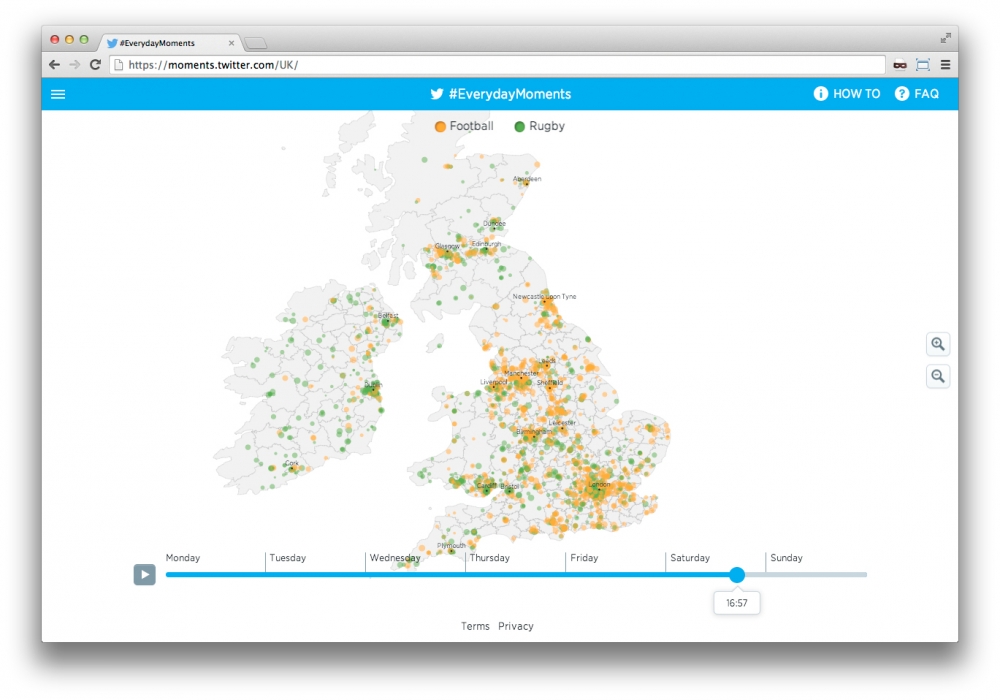1000x700 pixels.
Task: Reload the current page
Action: 95,64
